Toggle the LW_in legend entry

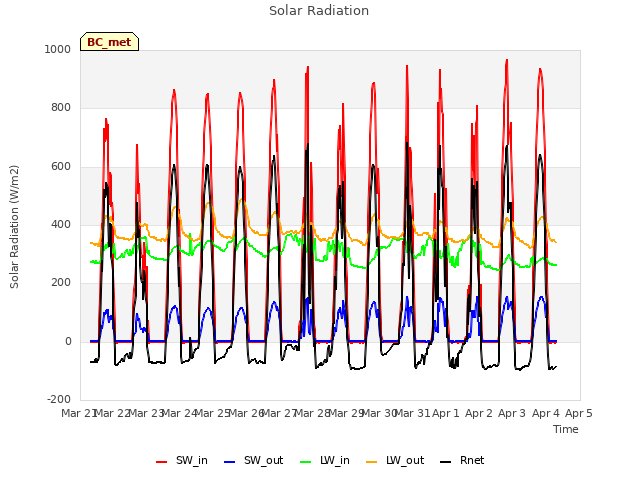click(x=325, y=460)
